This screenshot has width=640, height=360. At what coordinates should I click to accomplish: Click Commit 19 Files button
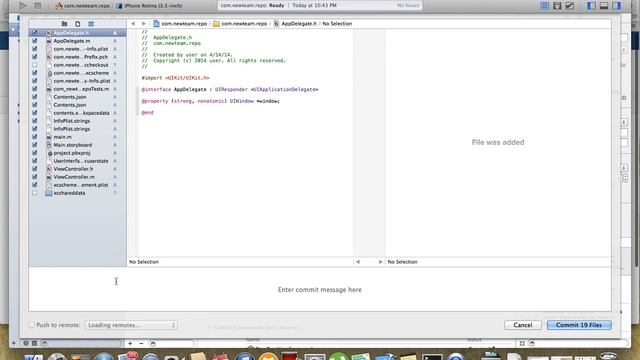coord(579,325)
